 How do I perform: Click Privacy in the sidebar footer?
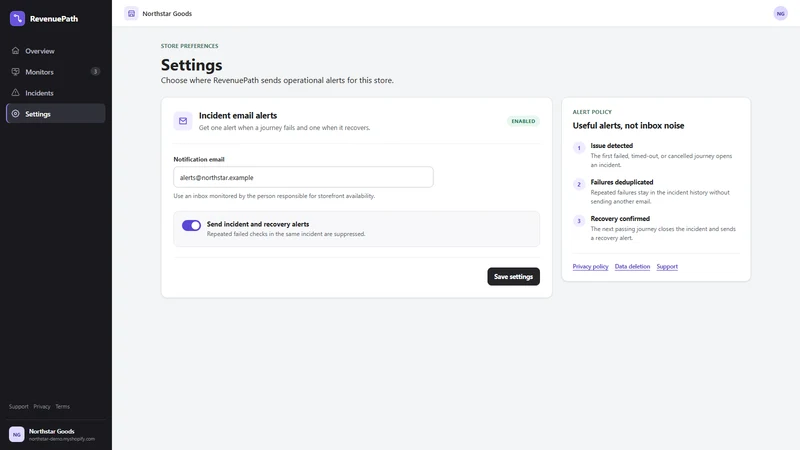(42, 407)
